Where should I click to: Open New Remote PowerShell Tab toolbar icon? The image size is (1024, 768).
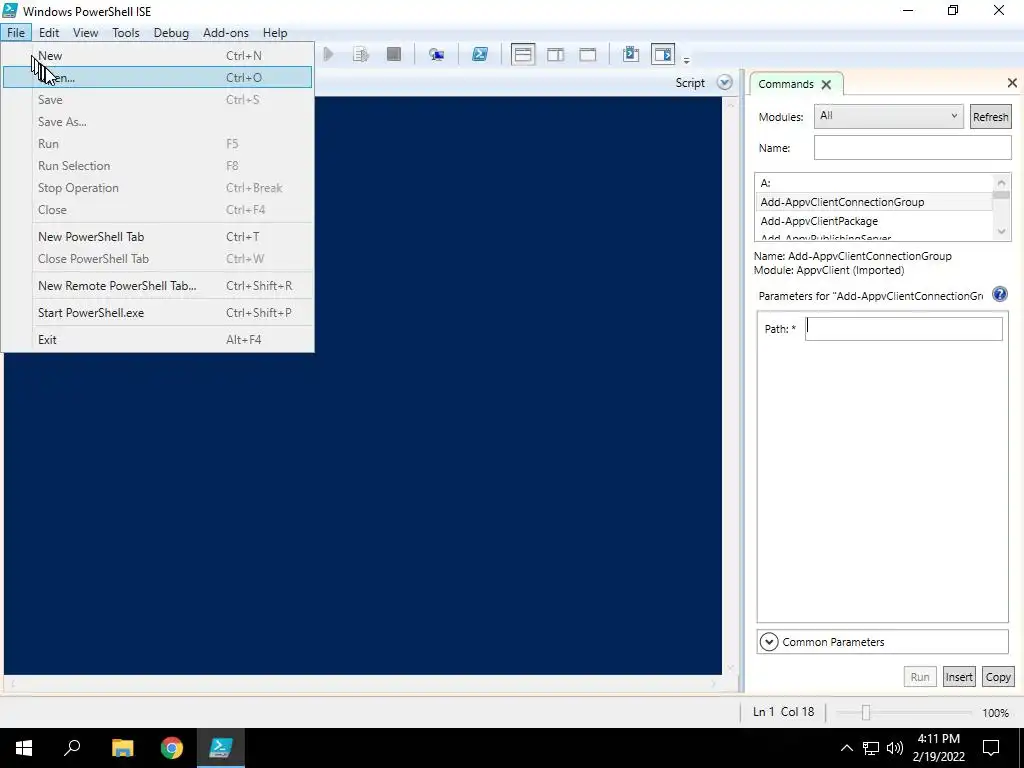pos(436,55)
